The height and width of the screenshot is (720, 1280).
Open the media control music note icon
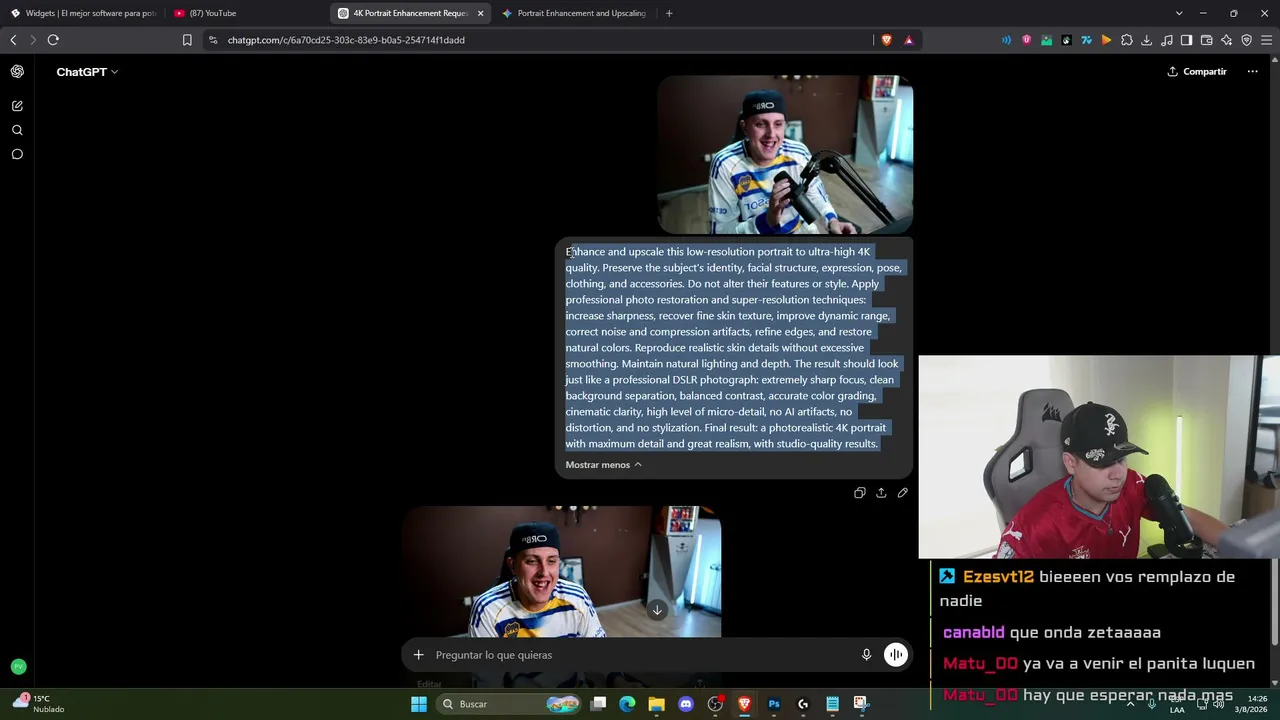coord(1167,40)
